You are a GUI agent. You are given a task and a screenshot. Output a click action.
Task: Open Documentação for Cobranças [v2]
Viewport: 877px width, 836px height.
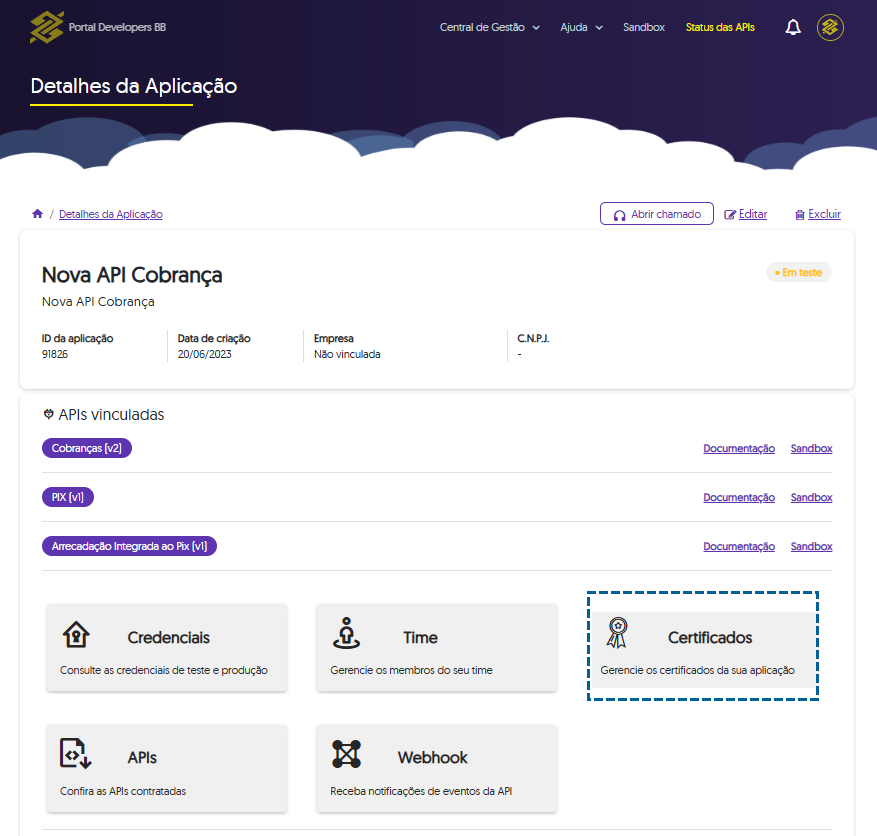coord(739,448)
